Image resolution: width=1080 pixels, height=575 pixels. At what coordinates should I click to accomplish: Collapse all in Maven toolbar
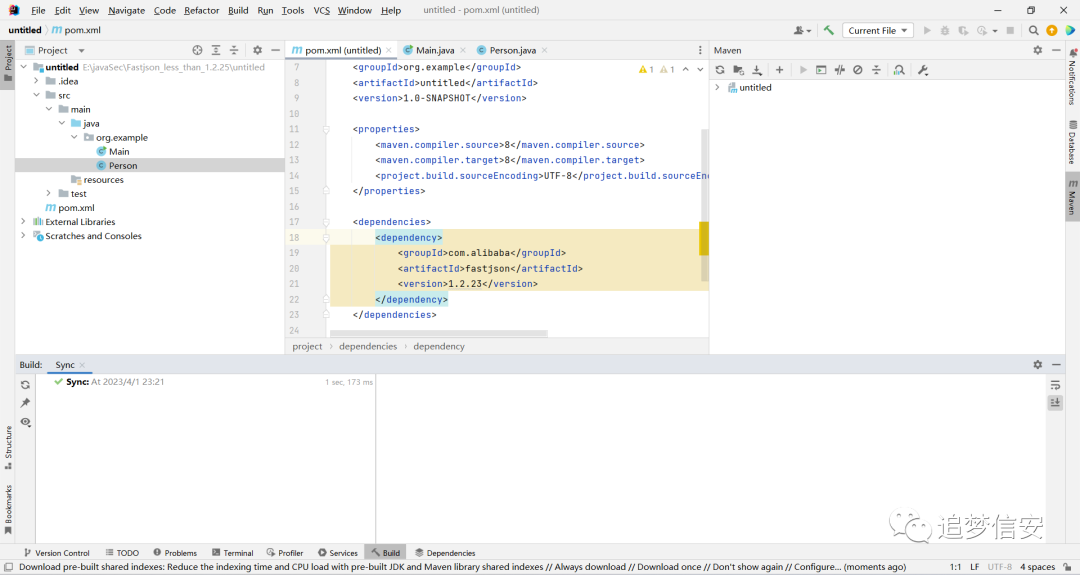click(x=876, y=70)
